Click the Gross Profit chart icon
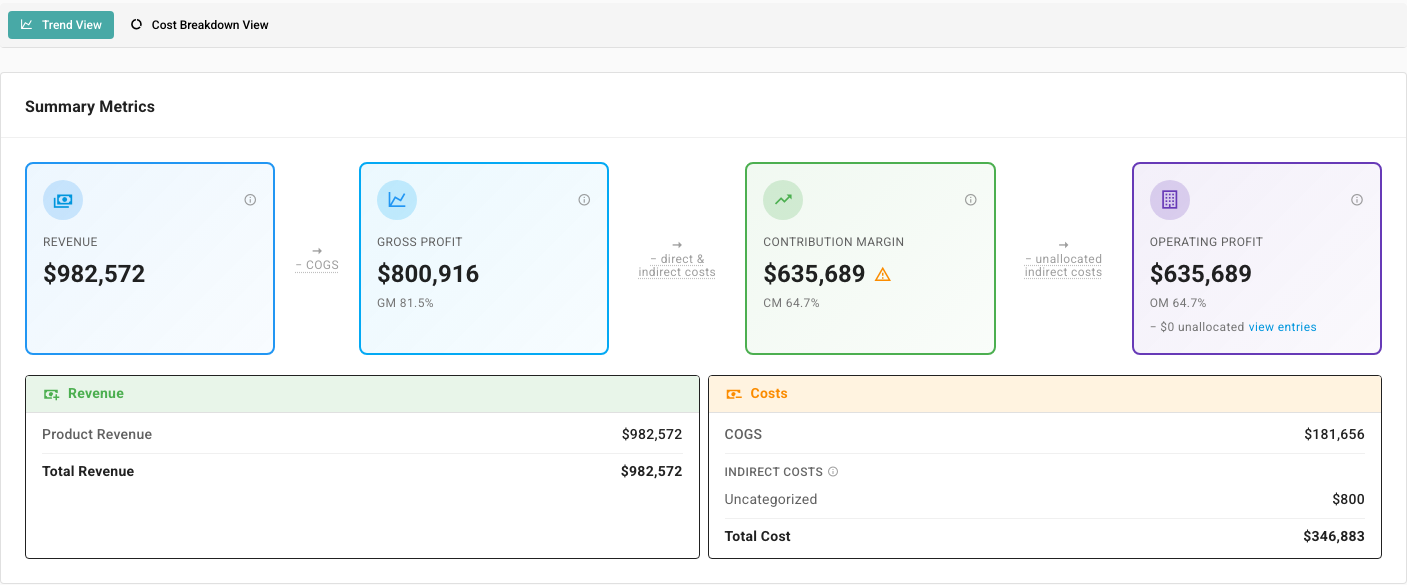This screenshot has width=1407, height=585. [397, 200]
